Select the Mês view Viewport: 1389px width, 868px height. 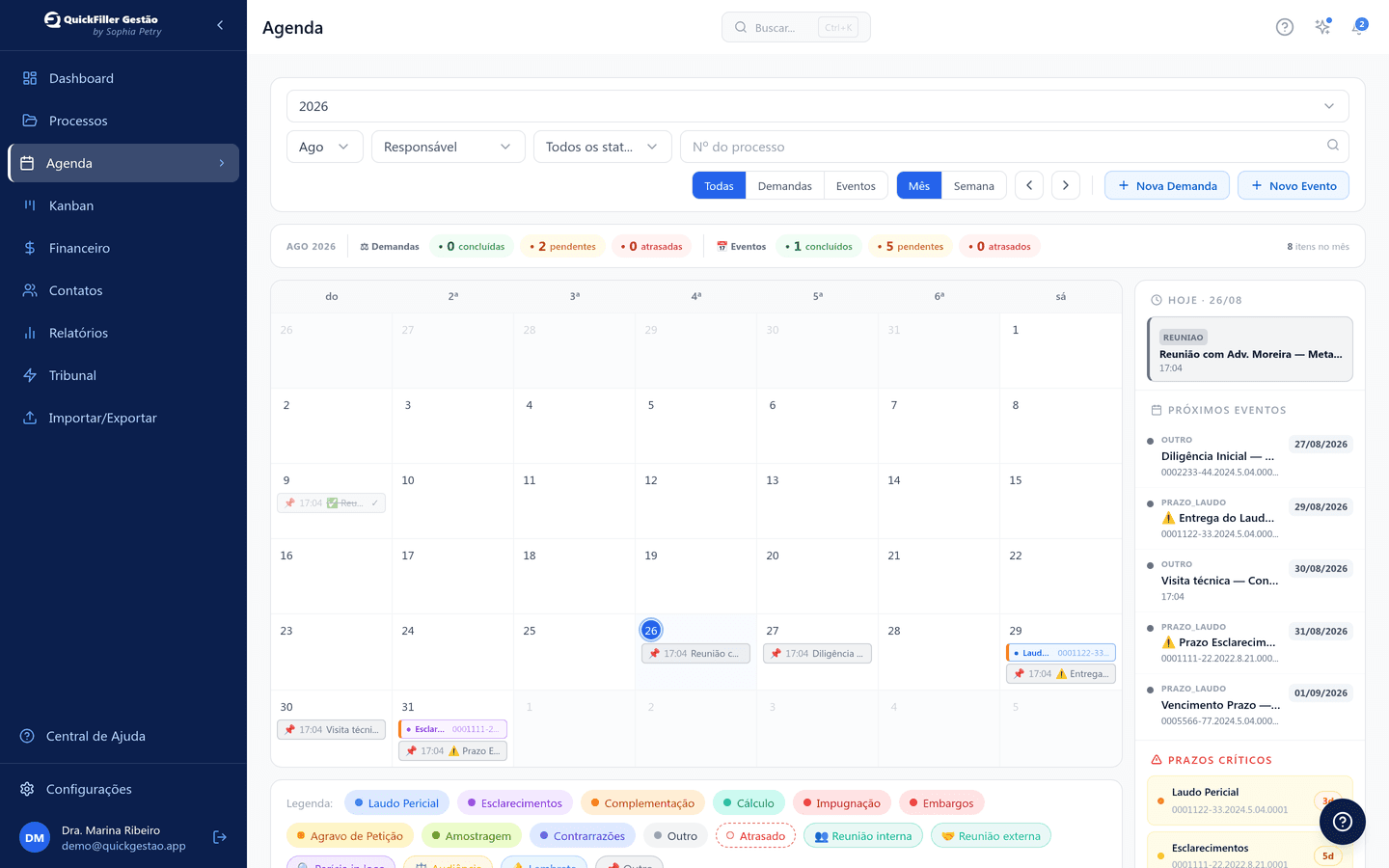point(919,185)
